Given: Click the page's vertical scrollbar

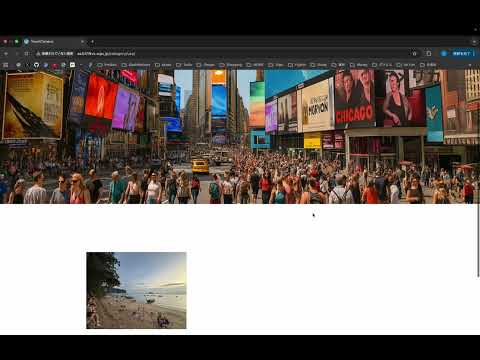Looking at the screenshot, I should pyautogui.click(x=478, y=240).
